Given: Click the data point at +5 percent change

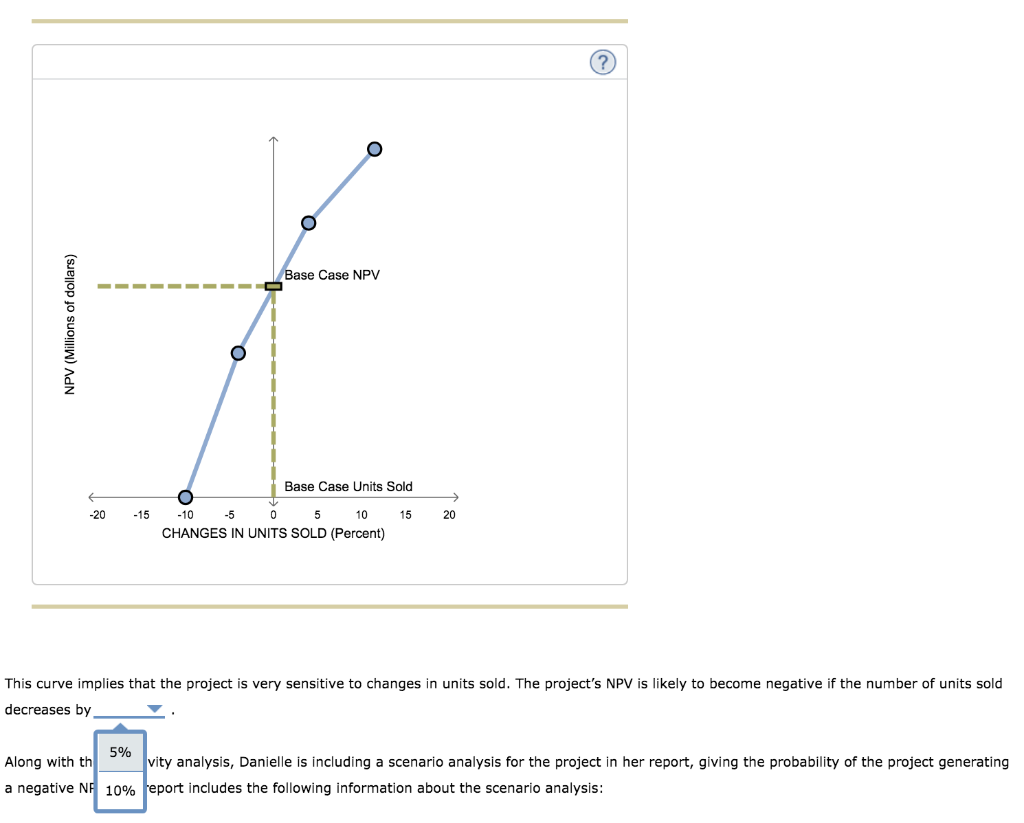Looking at the screenshot, I should pyautogui.click(x=307, y=221).
